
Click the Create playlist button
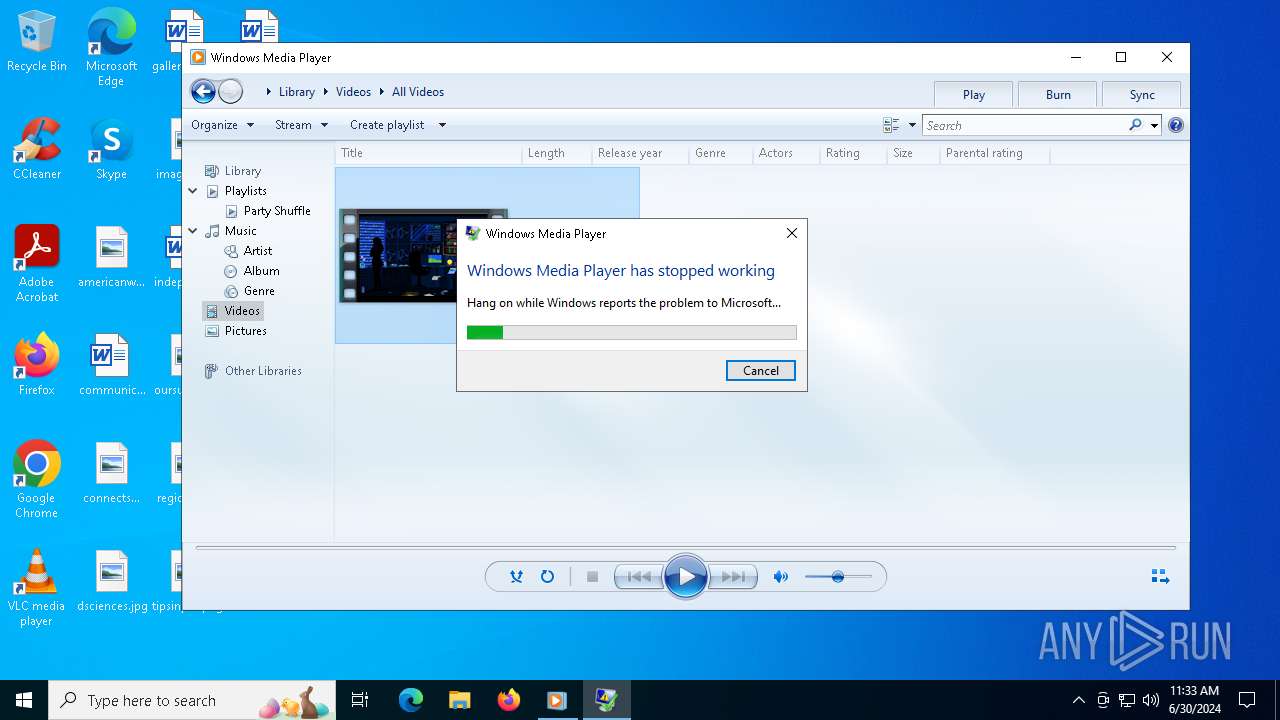pyautogui.click(x=387, y=125)
